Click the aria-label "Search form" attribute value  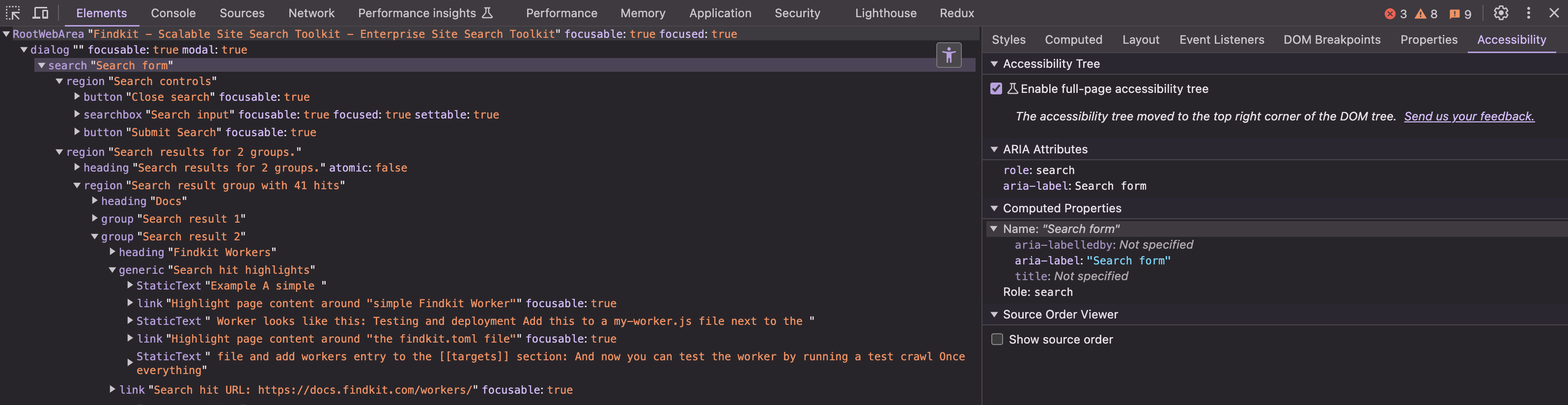1128,260
